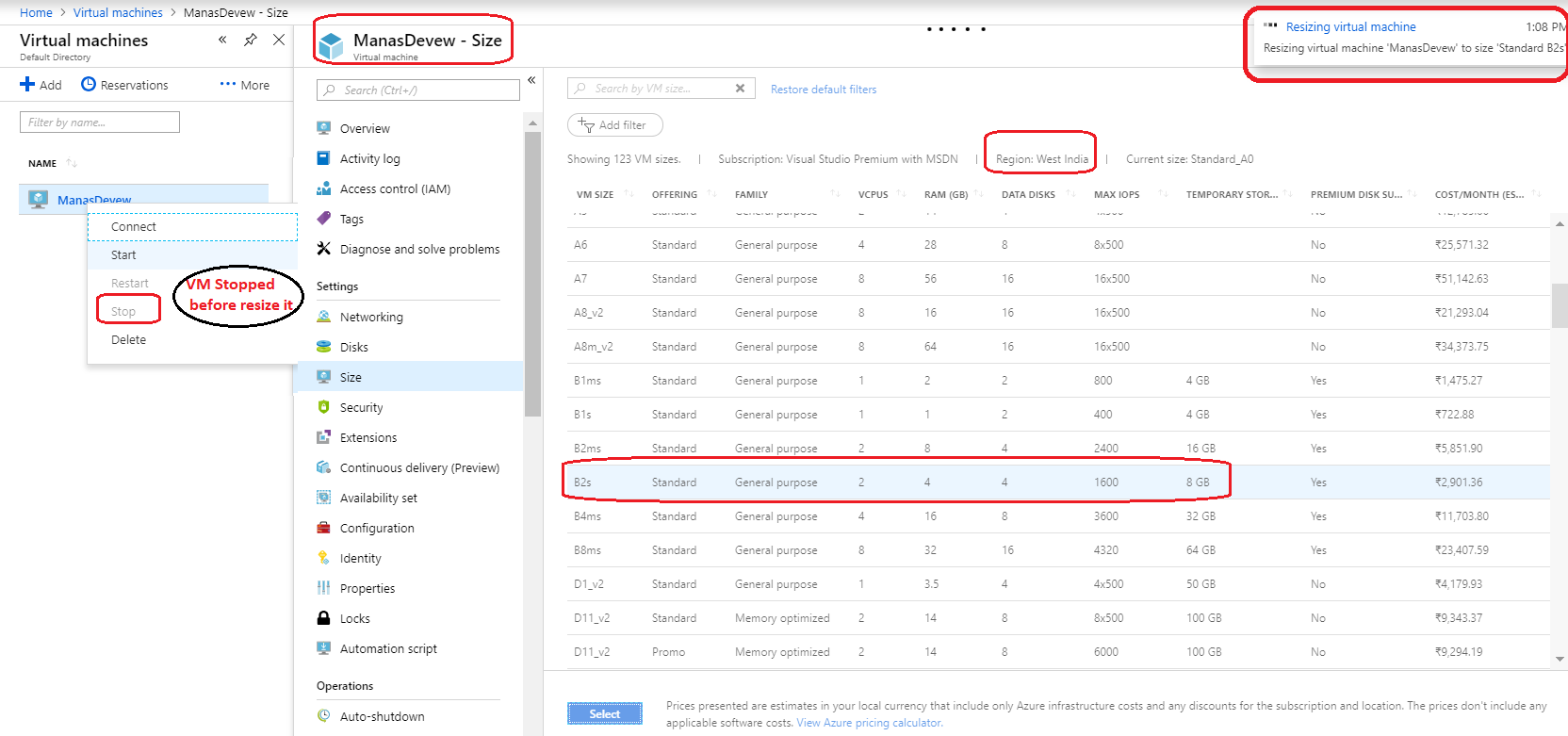Pin the Virtual machines blade

tap(251, 40)
